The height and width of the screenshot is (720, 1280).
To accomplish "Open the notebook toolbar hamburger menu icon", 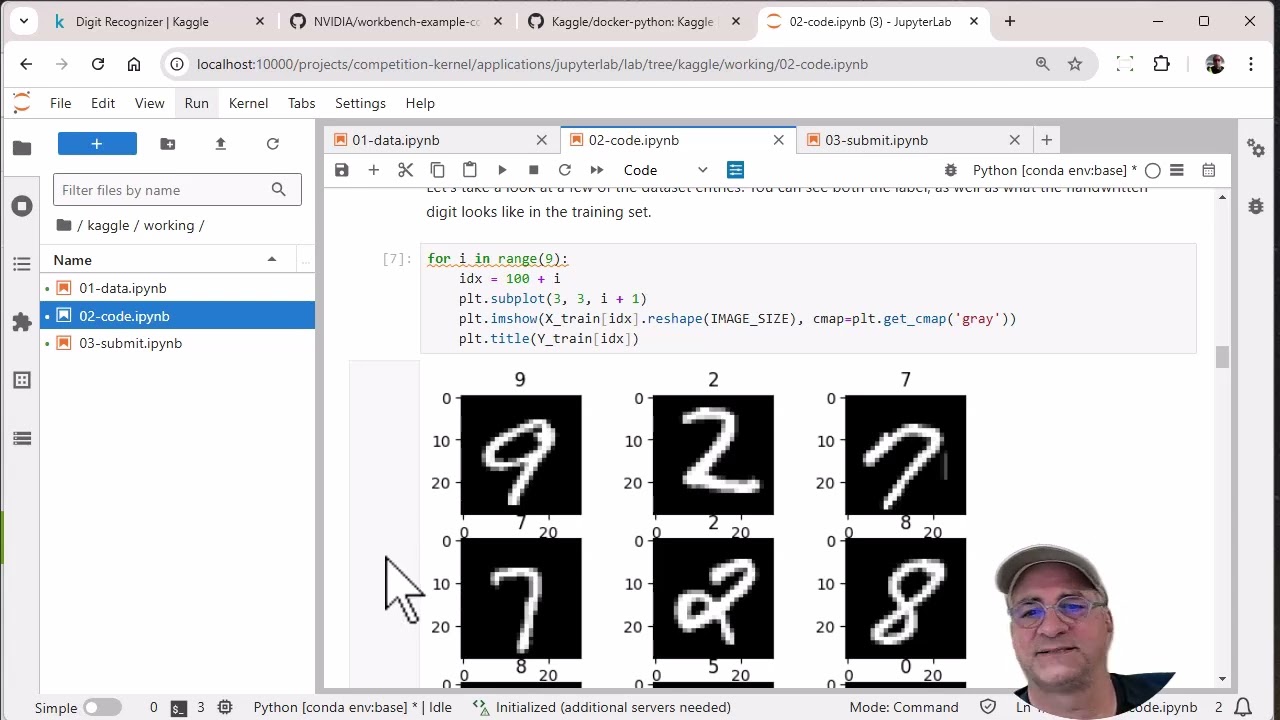I will pyautogui.click(x=1177, y=170).
